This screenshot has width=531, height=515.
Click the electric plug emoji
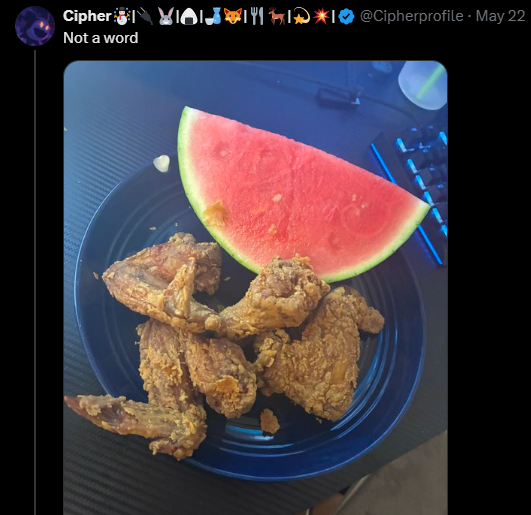point(145,16)
